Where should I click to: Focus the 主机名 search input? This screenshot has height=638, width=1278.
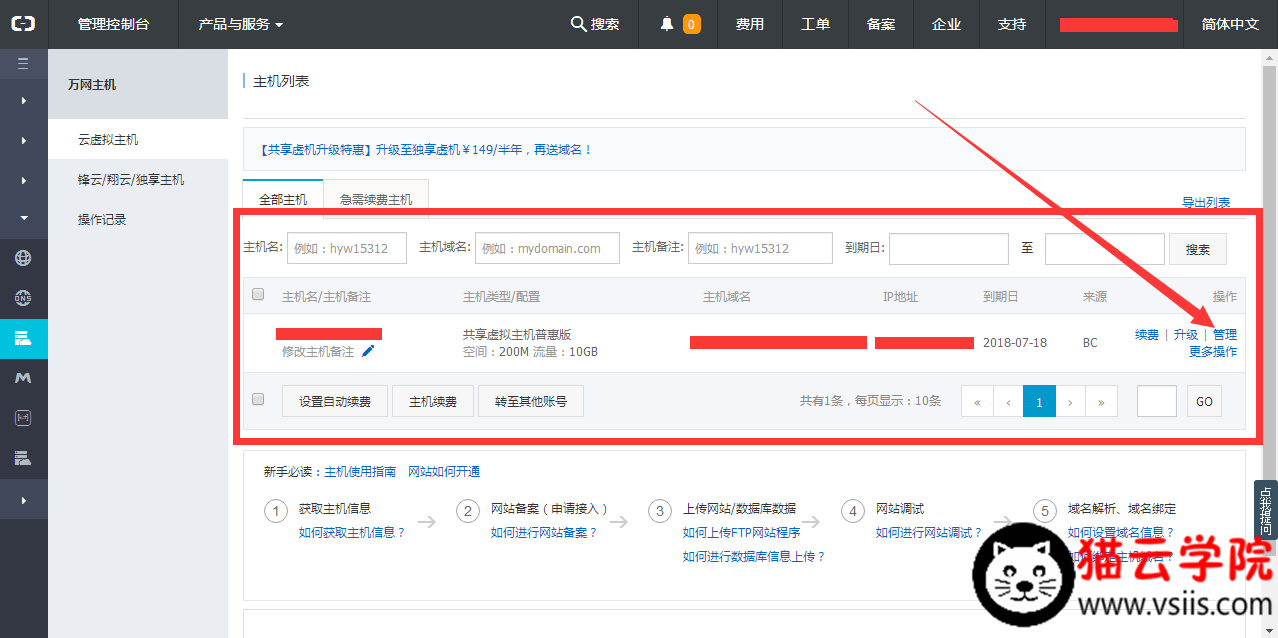pos(347,249)
